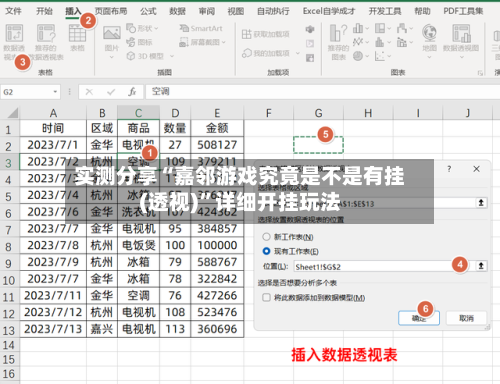Click the pie chart icon in 图表 group
The height and width of the screenshot is (384, 500).
[x=358, y=56]
